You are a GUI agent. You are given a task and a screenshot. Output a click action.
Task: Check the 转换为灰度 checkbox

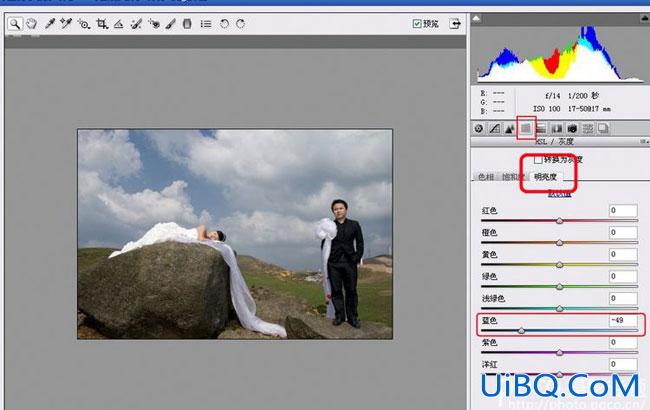point(538,160)
